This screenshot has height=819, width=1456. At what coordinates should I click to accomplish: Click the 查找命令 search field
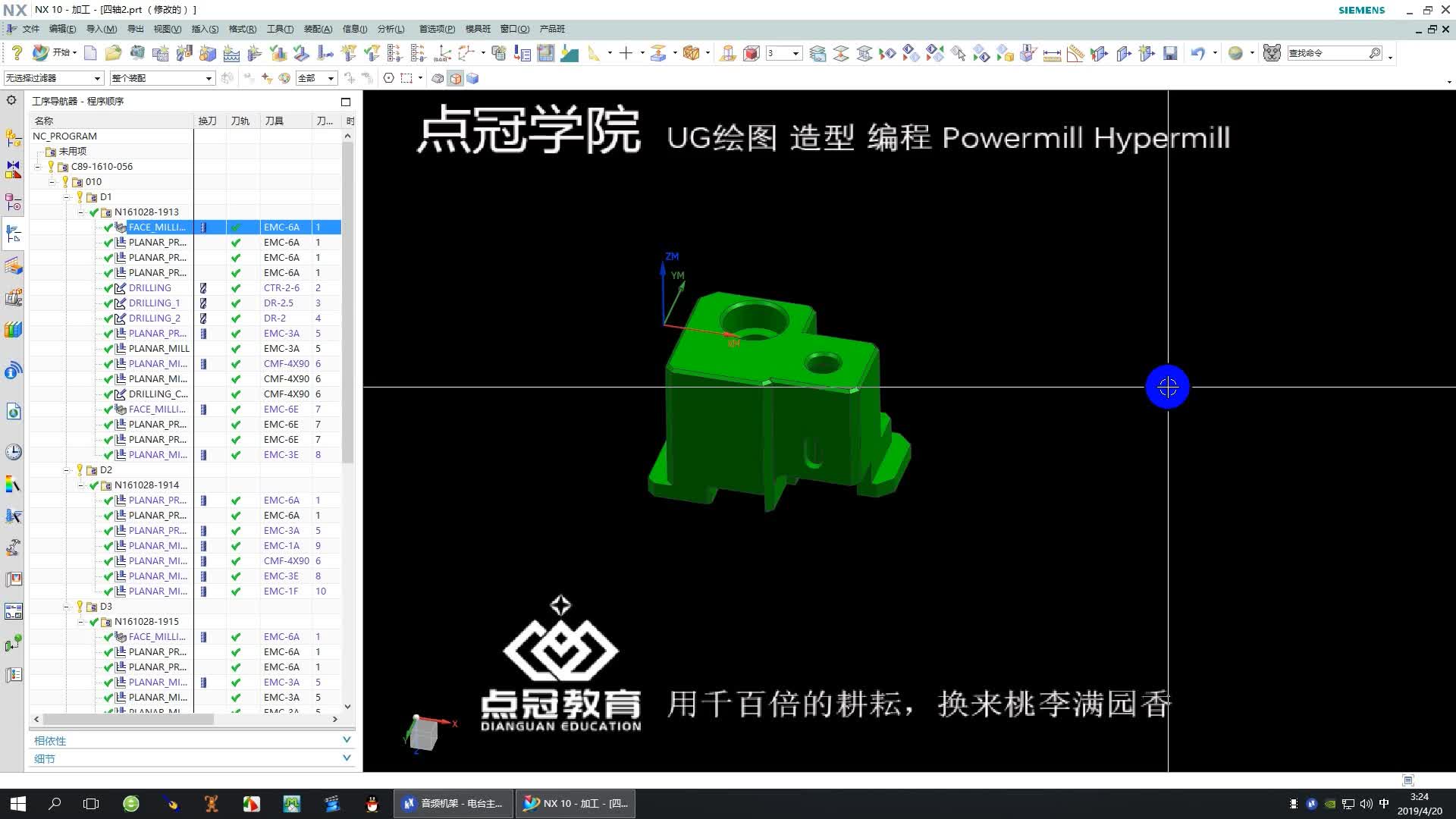coord(1327,53)
